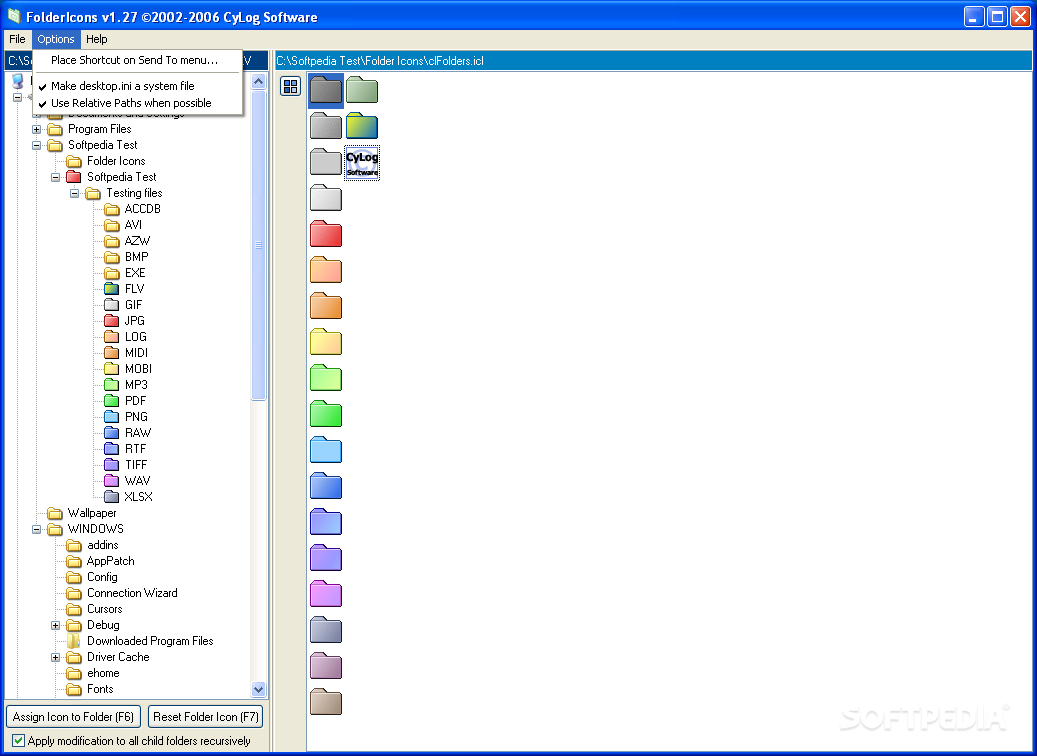1037x756 pixels.
Task: Collapse the top-level Softpedia Test folder
Action: coord(37,145)
